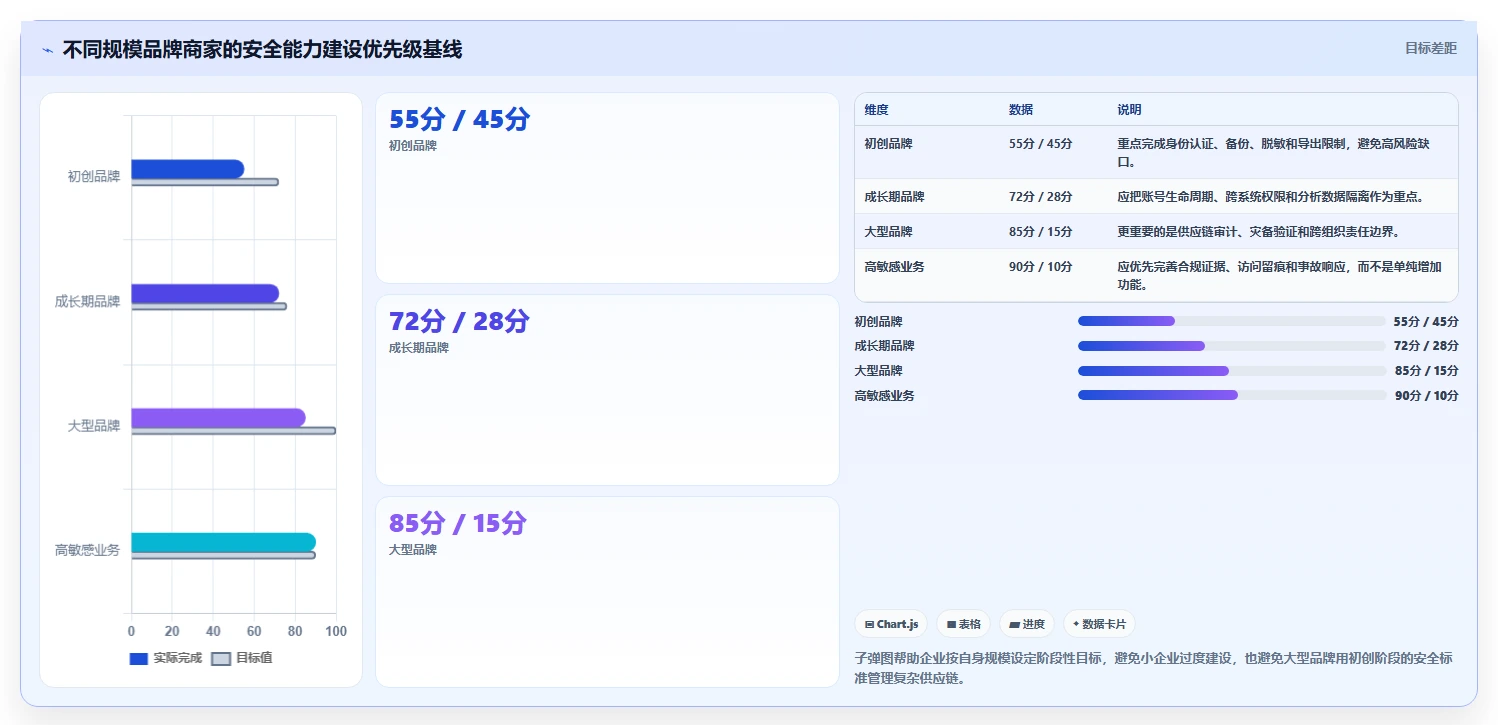This screenshot has height=725, width=1498.
Task: Click the 表格 tag
Action: [x=963, y=624]
